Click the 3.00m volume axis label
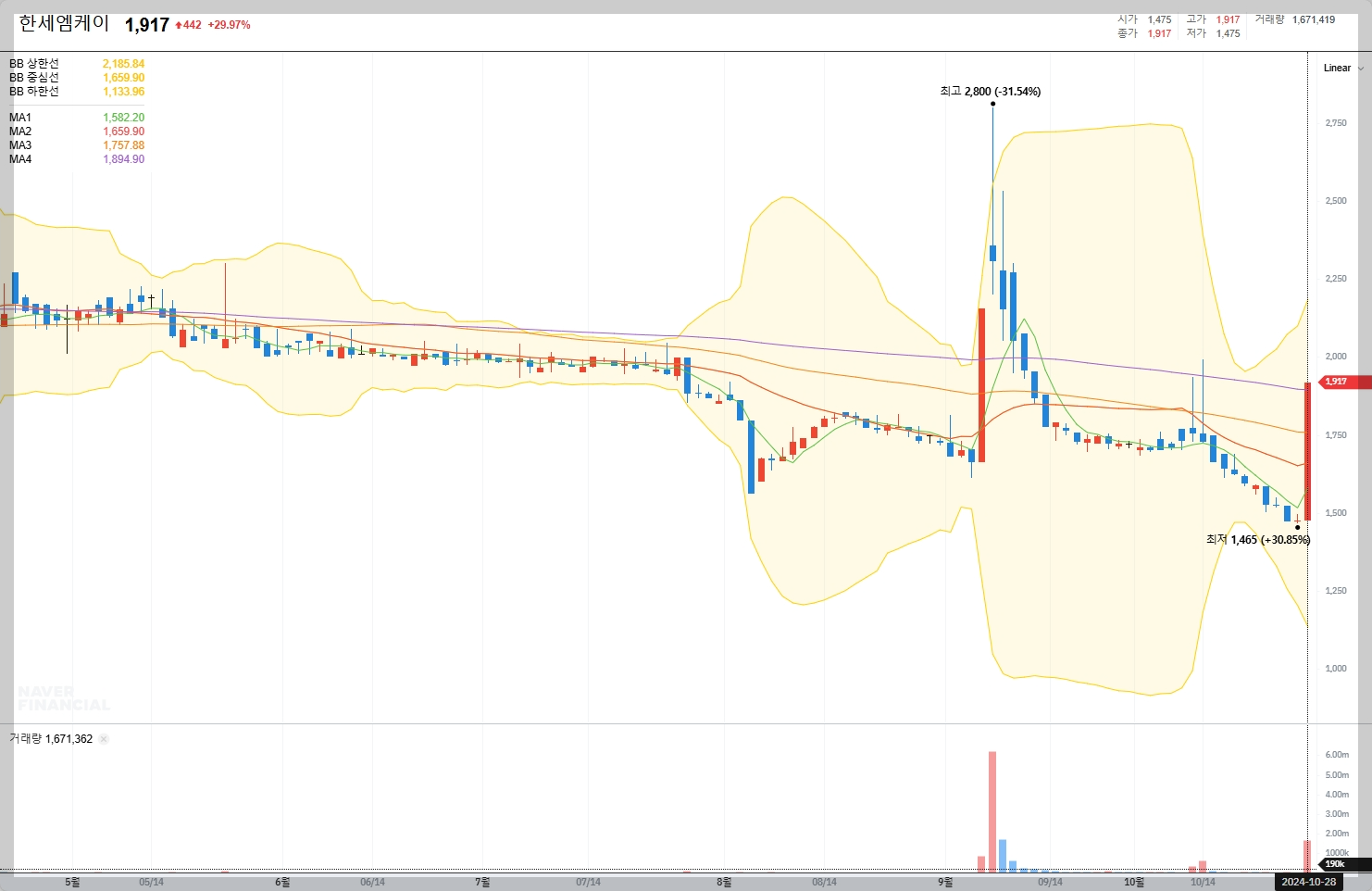The width and height of the screenshot is (1372, 891). (1337, 814)
